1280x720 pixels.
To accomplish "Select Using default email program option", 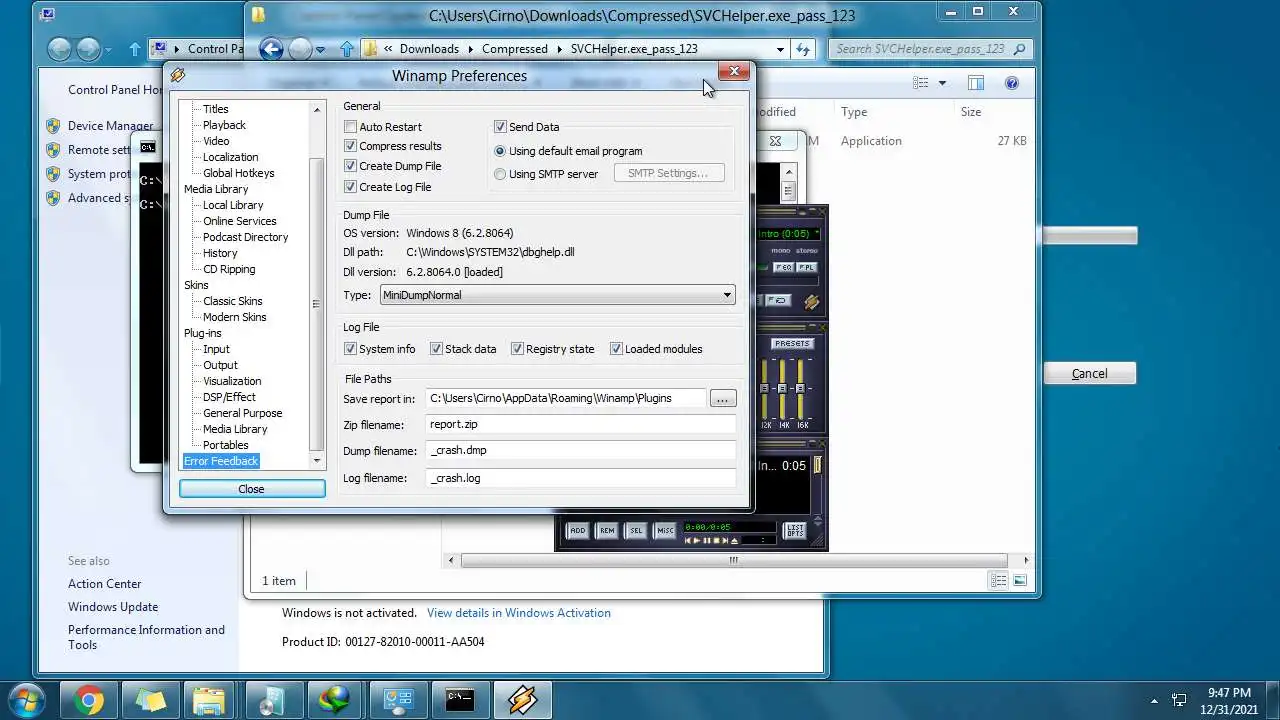I will point(500,151).
